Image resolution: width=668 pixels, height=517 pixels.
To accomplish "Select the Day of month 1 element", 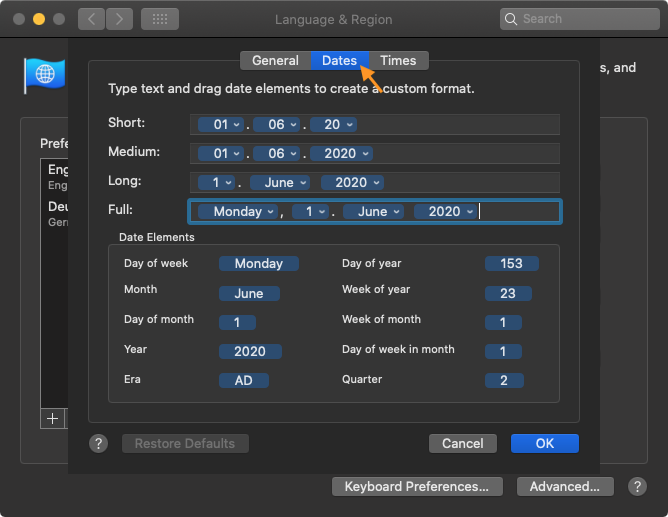I will click(x=237, y=322).
